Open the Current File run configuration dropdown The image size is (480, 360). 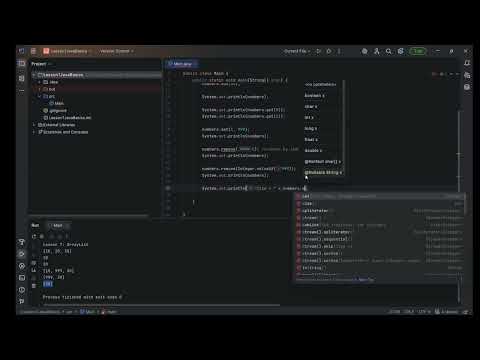297,51
